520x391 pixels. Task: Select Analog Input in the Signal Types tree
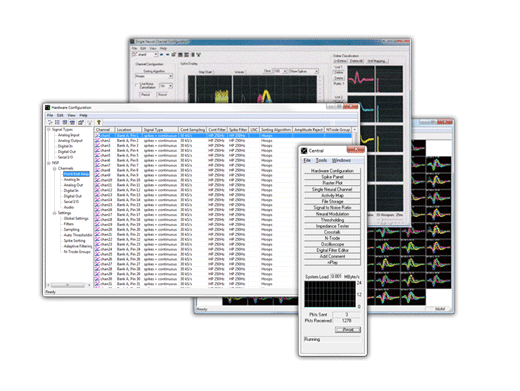[x=69, y=135]
